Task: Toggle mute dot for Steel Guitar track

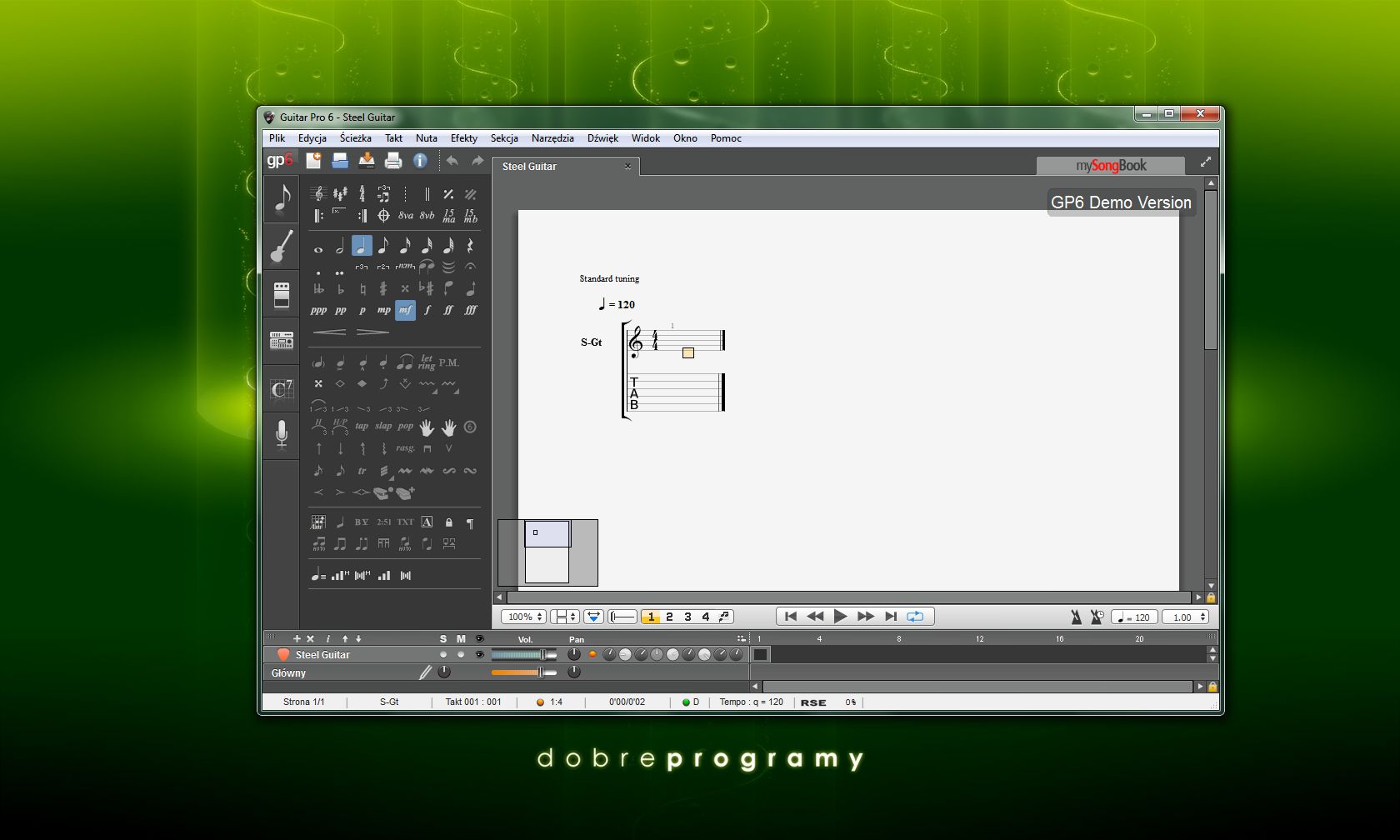Action: [x=461, y=655]
